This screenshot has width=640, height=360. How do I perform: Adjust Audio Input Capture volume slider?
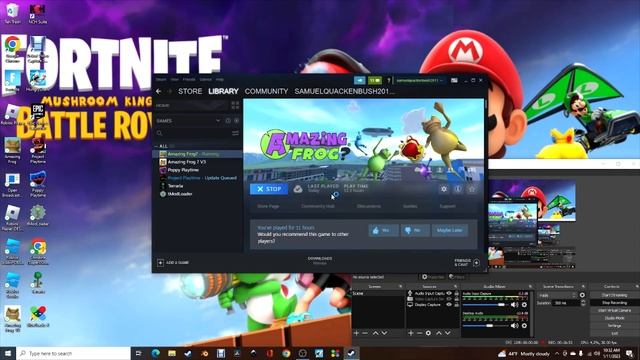click(485, 304)
